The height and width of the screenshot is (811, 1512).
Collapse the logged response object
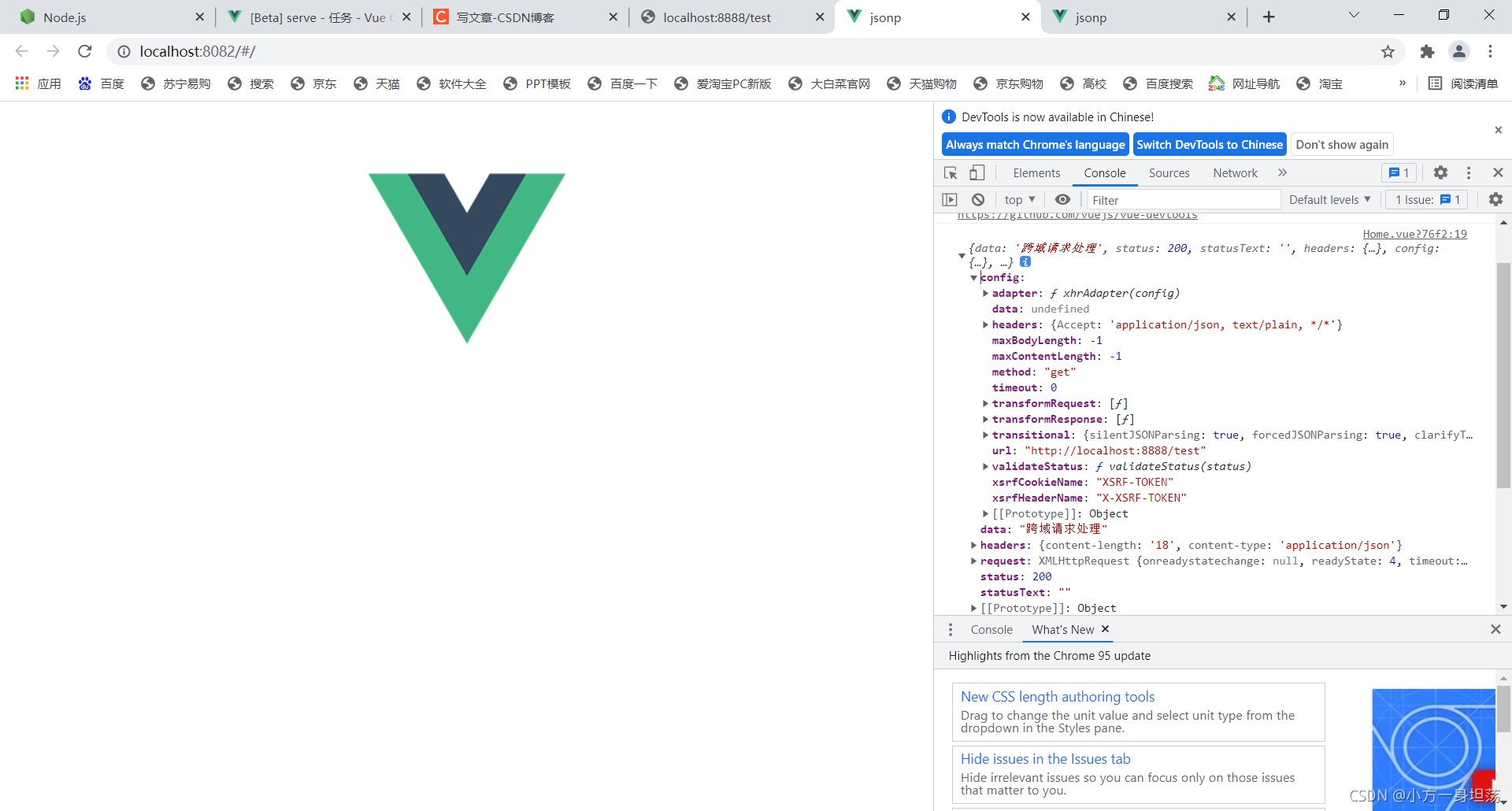point(962,256)
